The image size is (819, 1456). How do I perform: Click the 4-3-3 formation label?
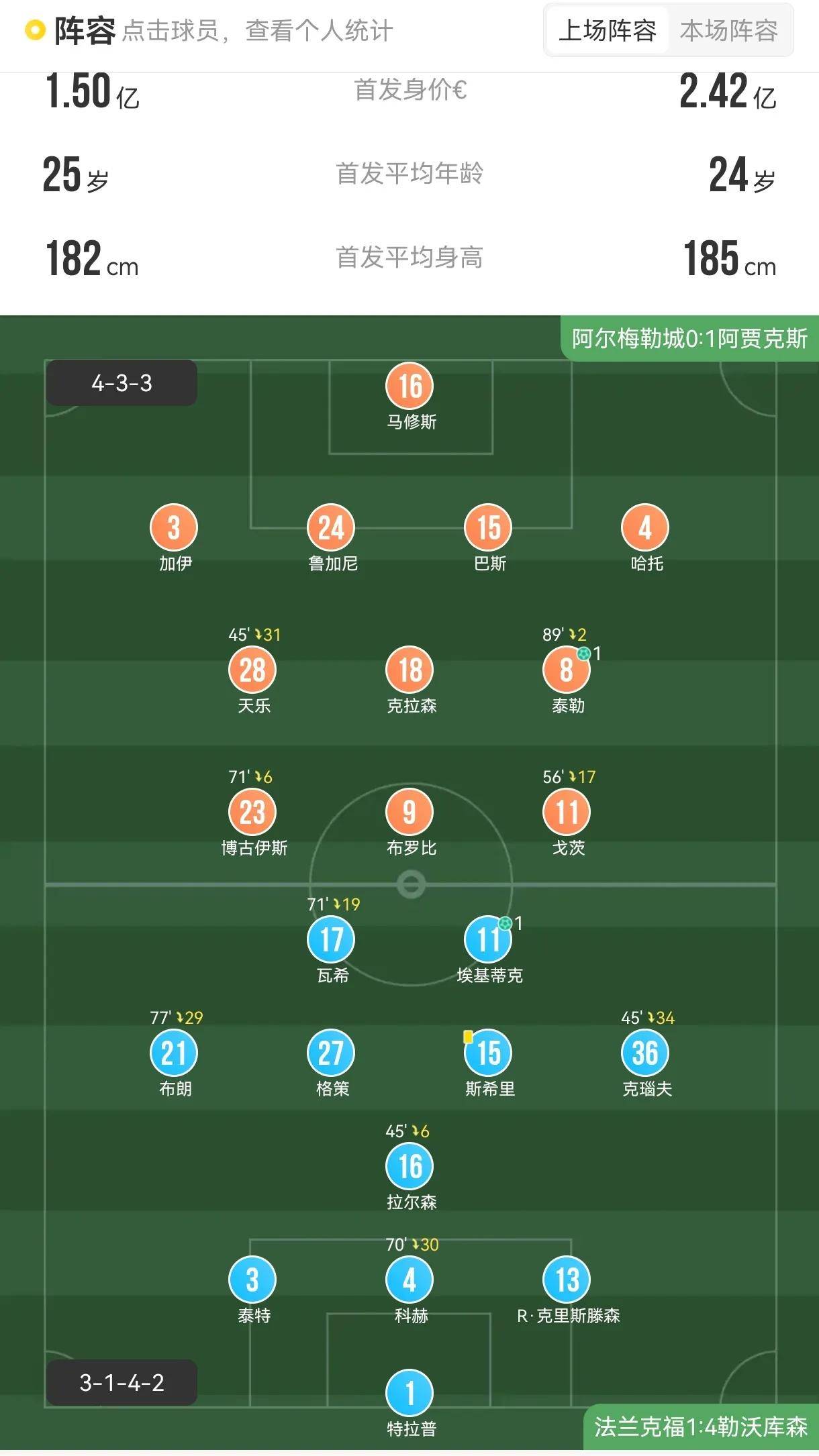click(x=121, y=382)
